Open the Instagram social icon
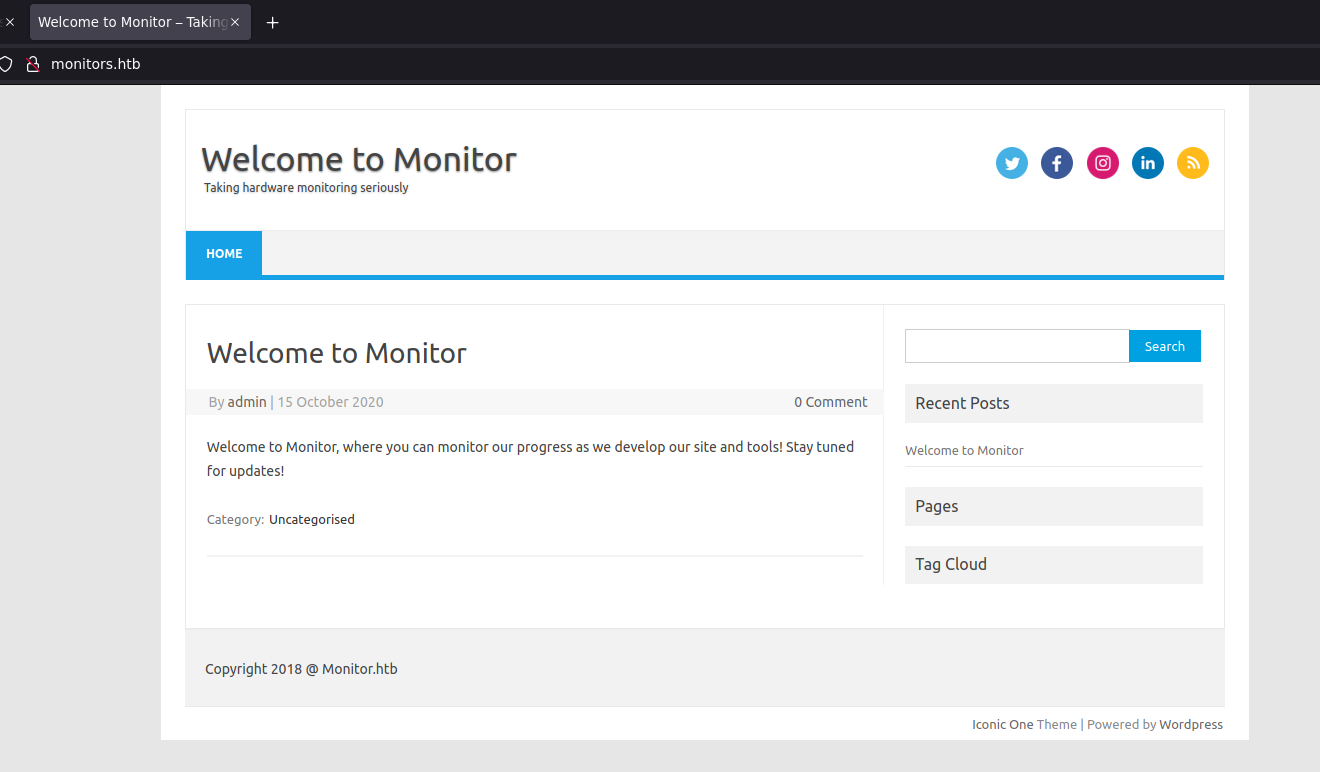The height and width of the screenshot is (772, 1320). pyautogui.click(x=1102, y=163)
